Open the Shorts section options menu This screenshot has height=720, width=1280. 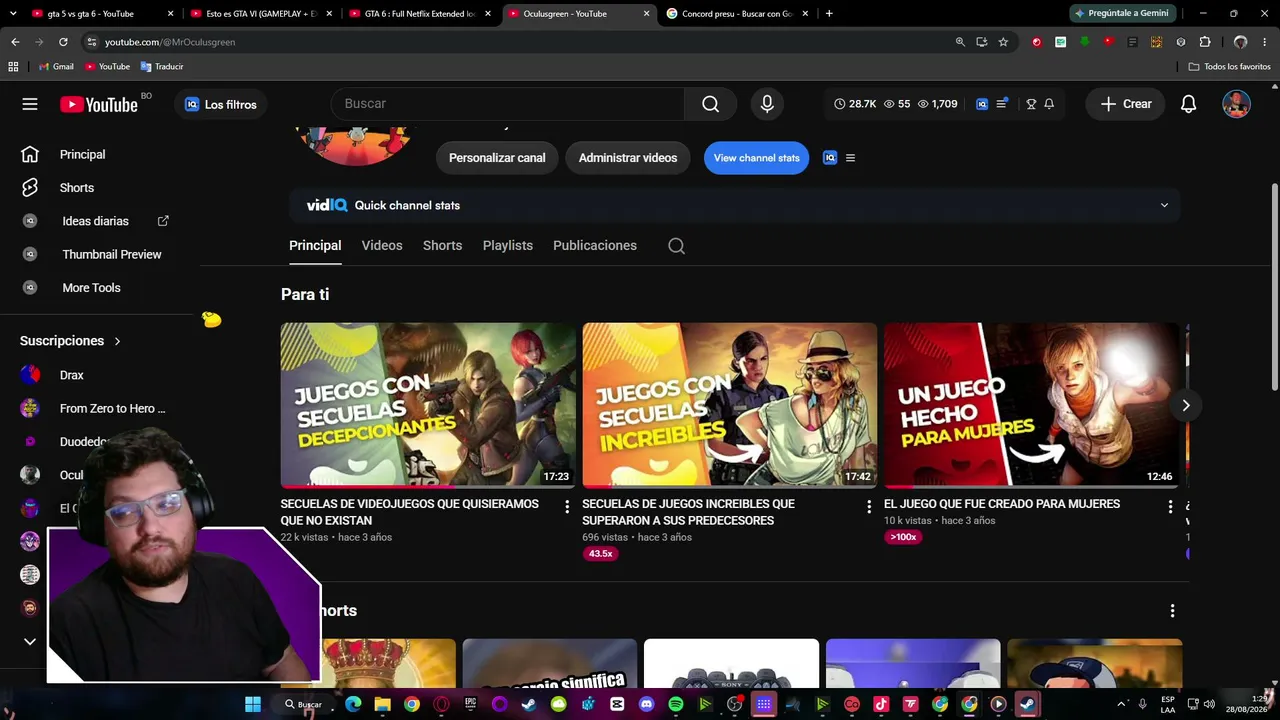[1172, 611]
